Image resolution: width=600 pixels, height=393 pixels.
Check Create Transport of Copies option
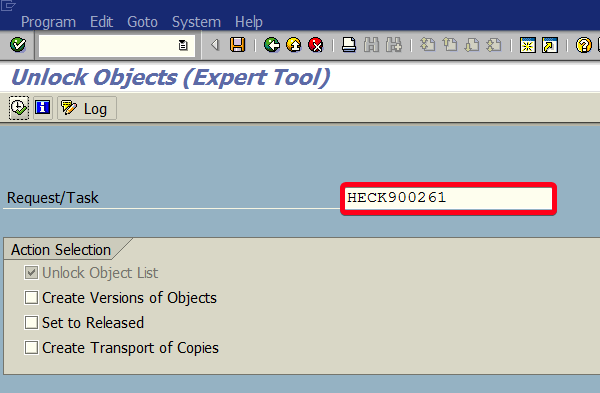tap(31, 348)
